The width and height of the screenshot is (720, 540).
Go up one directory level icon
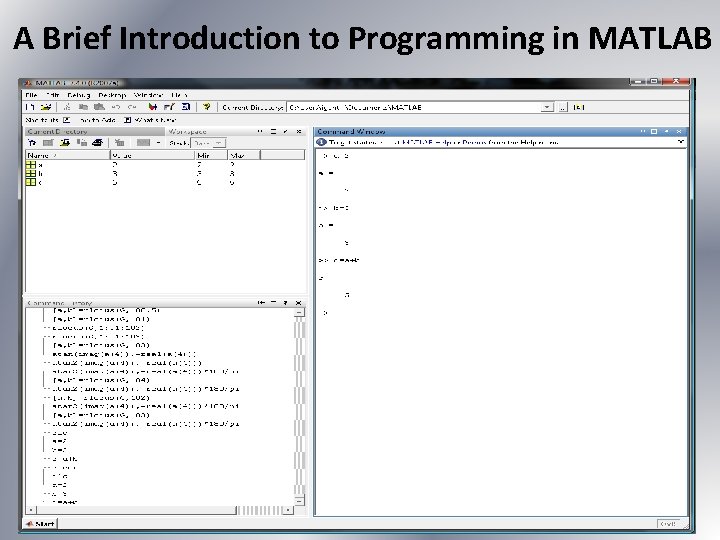coord(579,107)
